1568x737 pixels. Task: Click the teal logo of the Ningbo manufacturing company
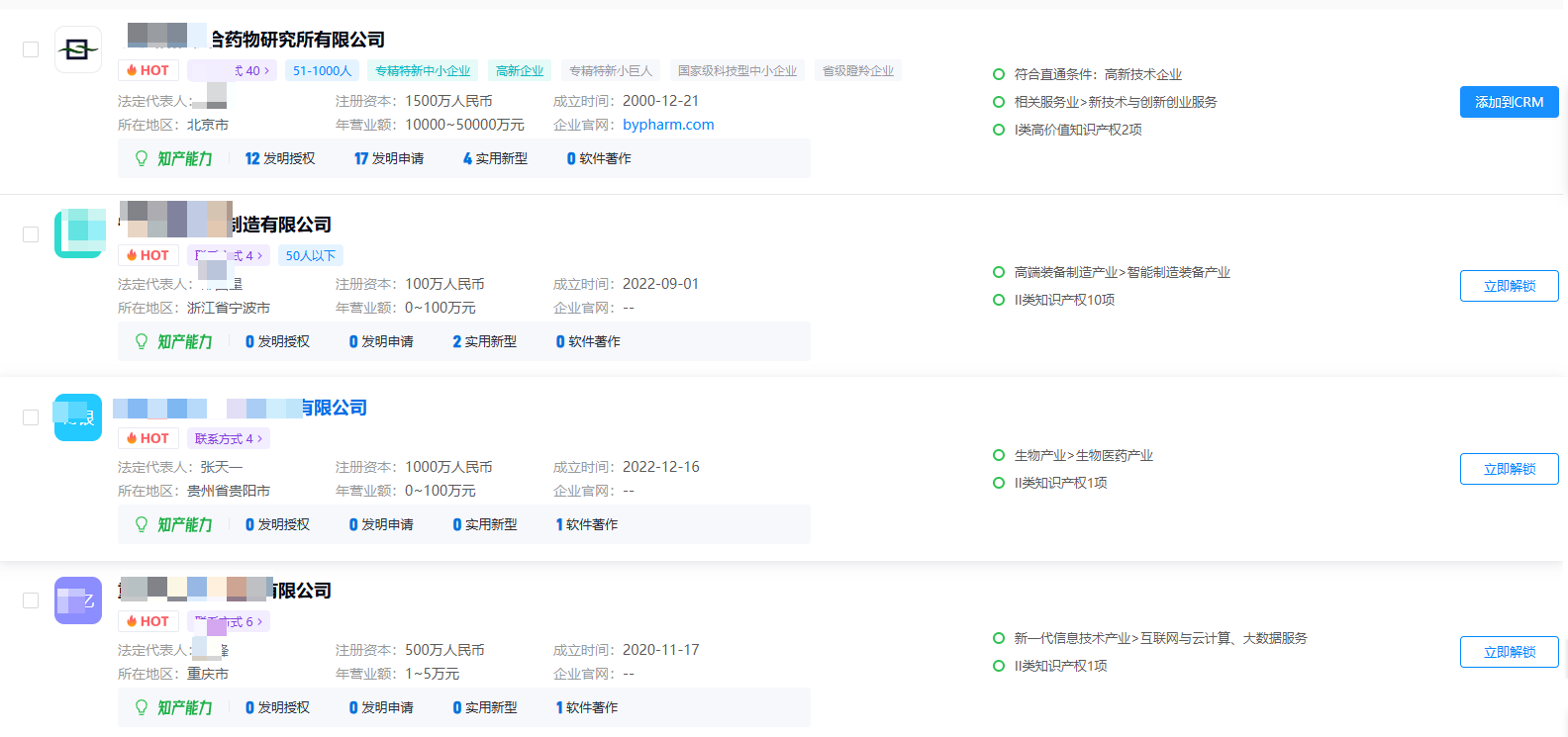[x=79, y=233]
